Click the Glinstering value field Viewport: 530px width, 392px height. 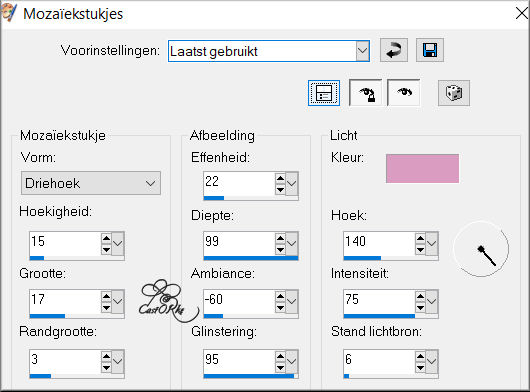click(x=239, y=360)
